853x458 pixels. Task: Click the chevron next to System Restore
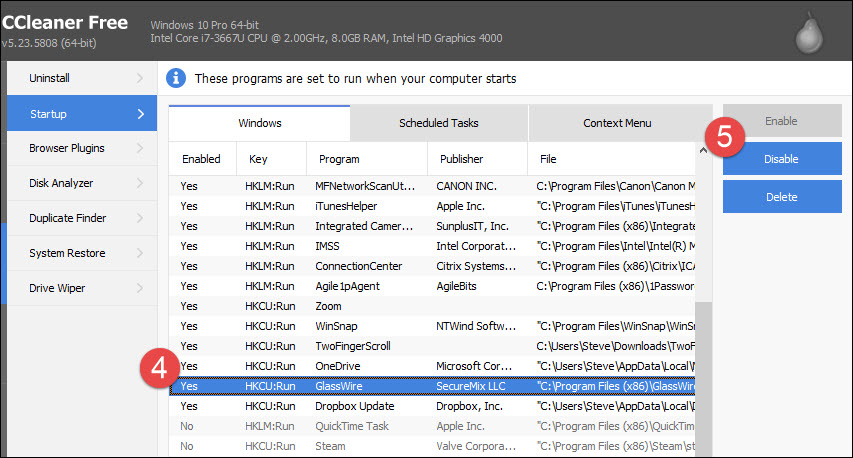click(140, 253)
